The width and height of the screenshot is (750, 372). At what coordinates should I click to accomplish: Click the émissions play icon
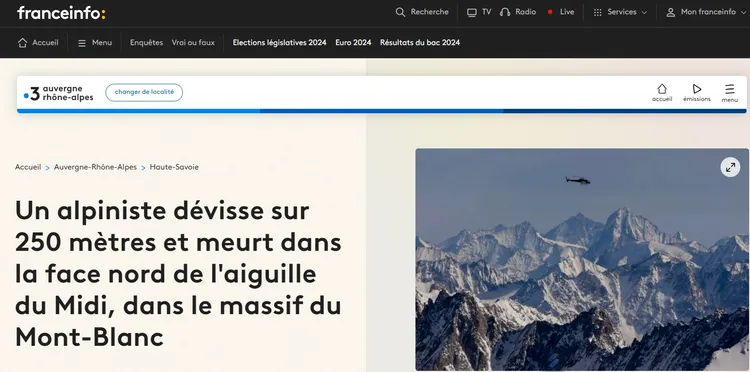(x=697, y=89)
